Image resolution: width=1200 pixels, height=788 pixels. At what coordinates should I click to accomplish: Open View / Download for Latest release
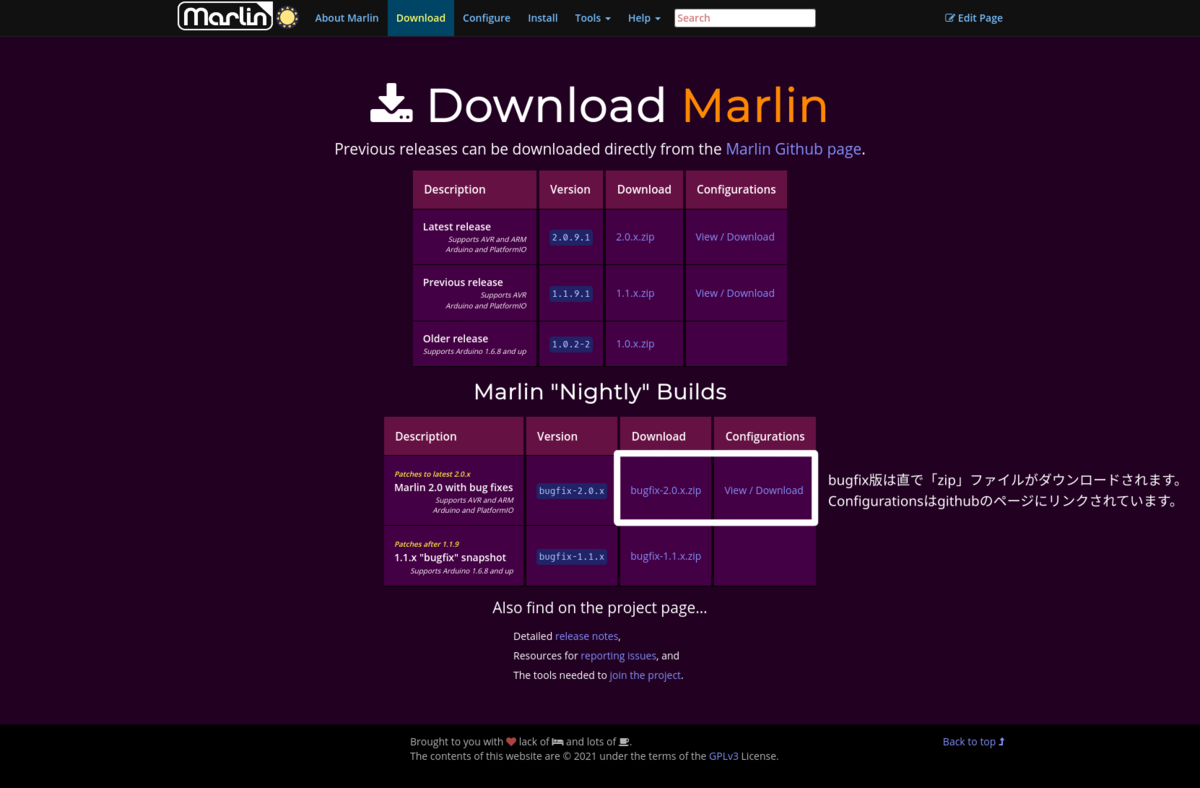[735, 237]
